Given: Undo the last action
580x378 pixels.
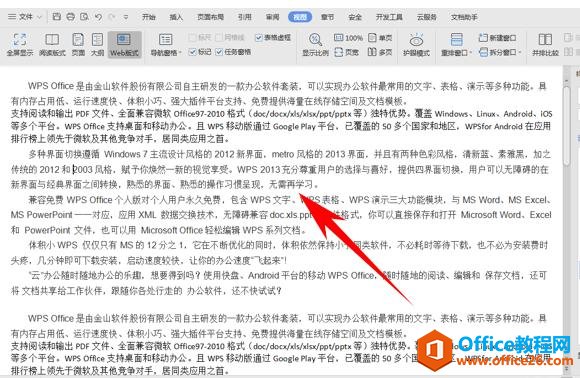Looking at the screenshot, I should click(x=98, y=17).
